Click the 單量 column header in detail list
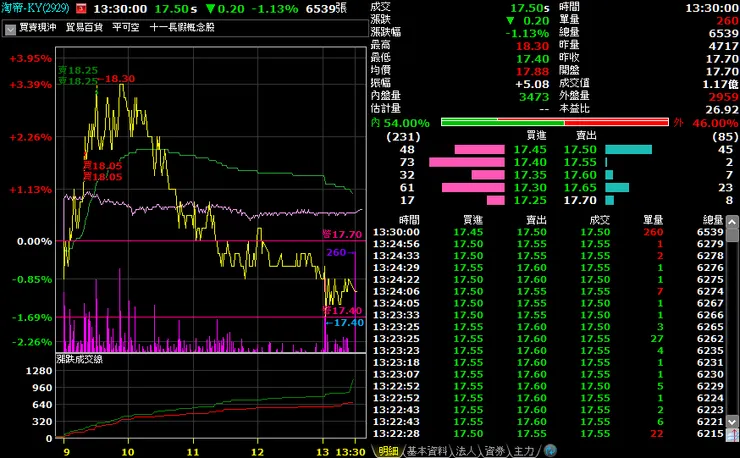Image resolution: width=740 pixels, height=458 pixels. 653,220
